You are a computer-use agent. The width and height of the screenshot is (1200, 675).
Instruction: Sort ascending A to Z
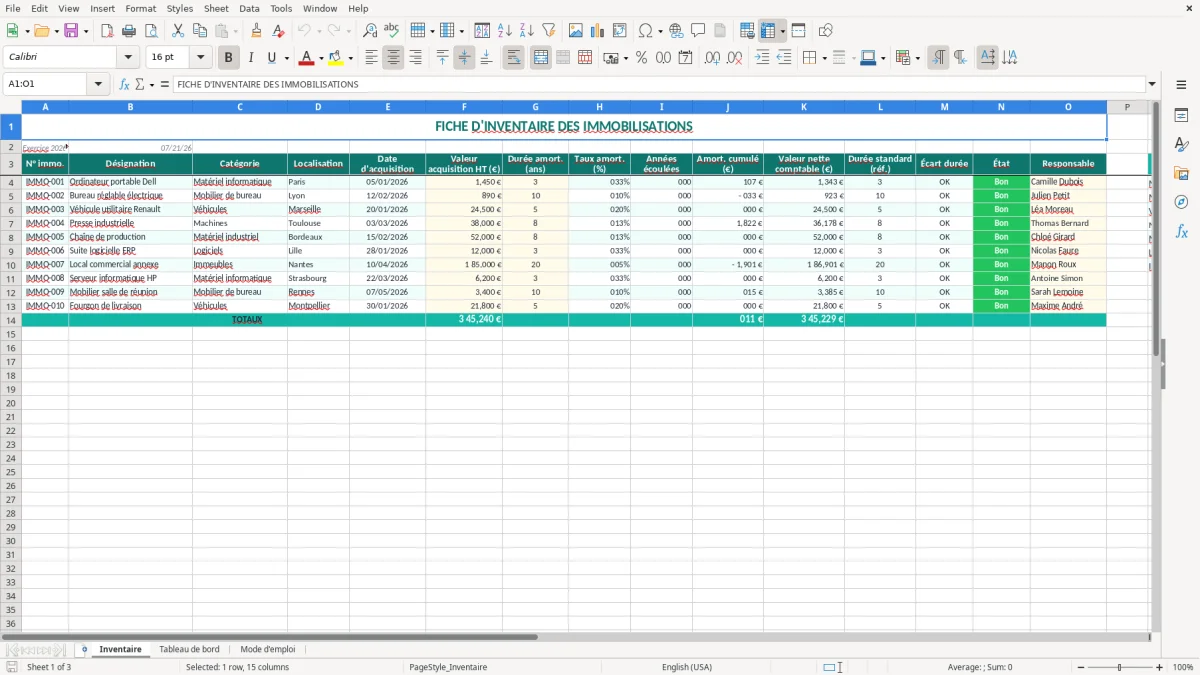coord(504,31)
